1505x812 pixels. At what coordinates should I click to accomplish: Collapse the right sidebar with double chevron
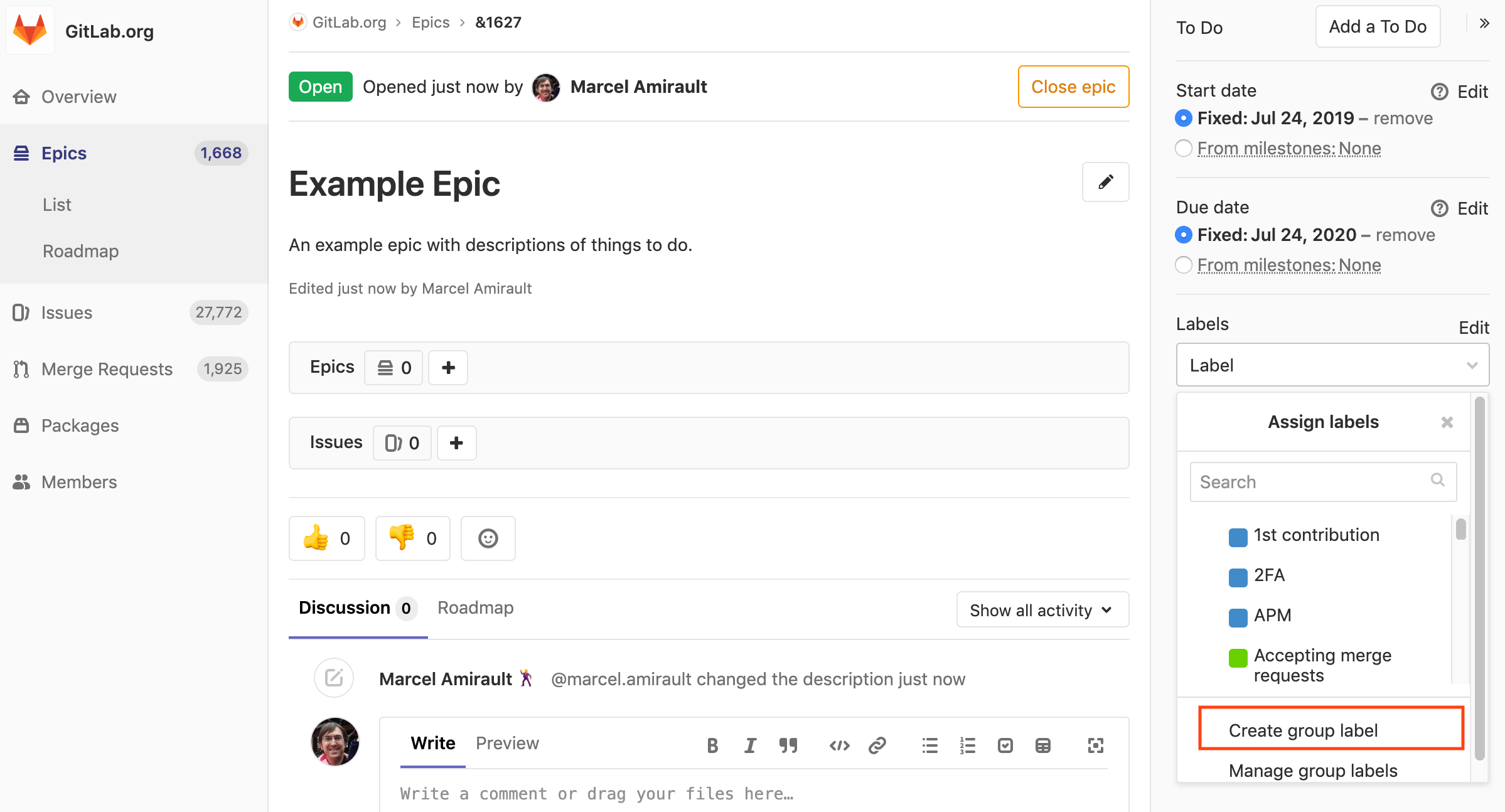click(1484, 24)
